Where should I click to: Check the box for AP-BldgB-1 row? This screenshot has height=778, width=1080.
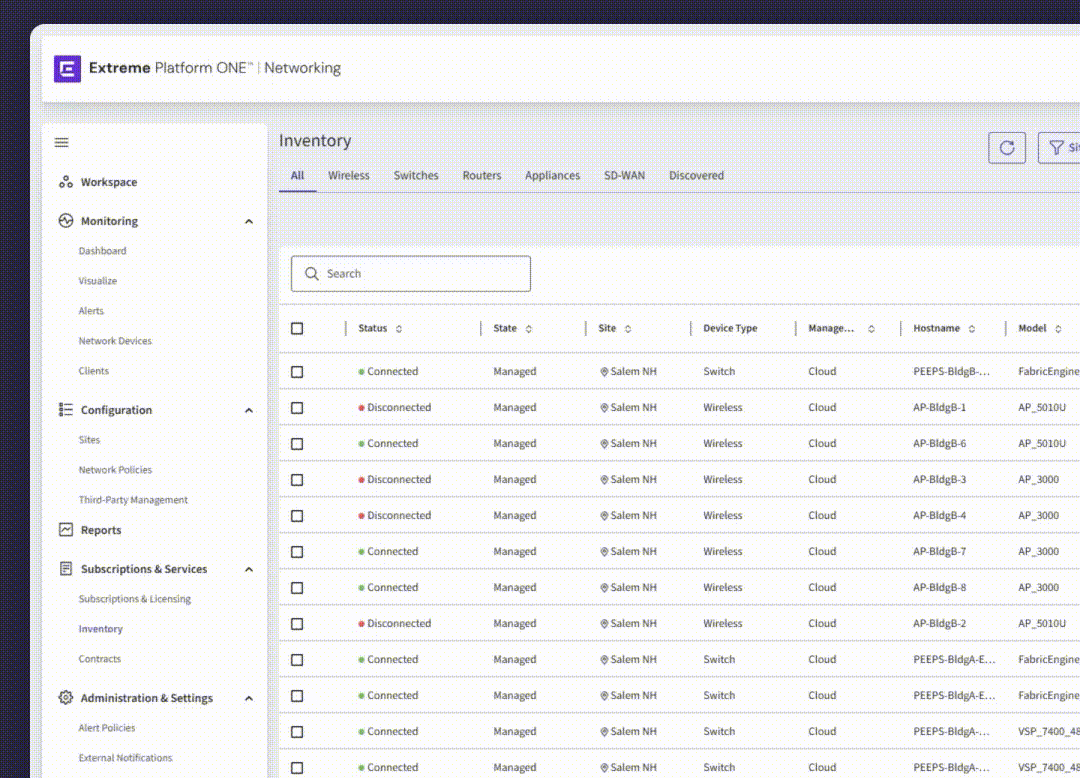click(x=297, y=408)
